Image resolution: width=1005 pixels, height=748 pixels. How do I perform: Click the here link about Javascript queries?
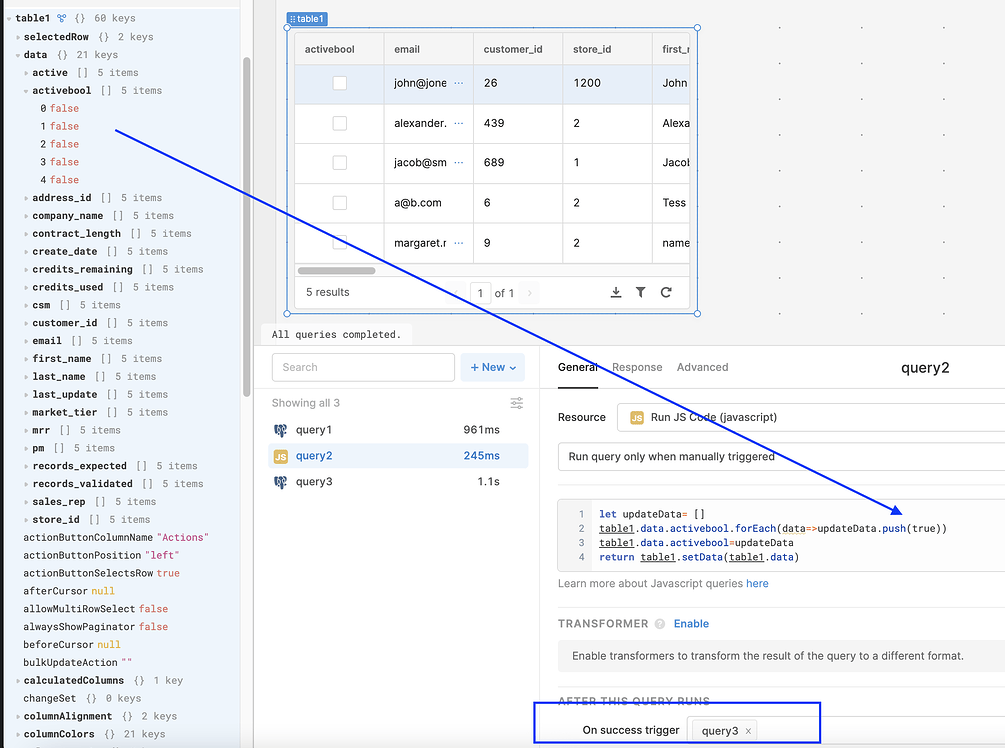[x=757, y=583]
